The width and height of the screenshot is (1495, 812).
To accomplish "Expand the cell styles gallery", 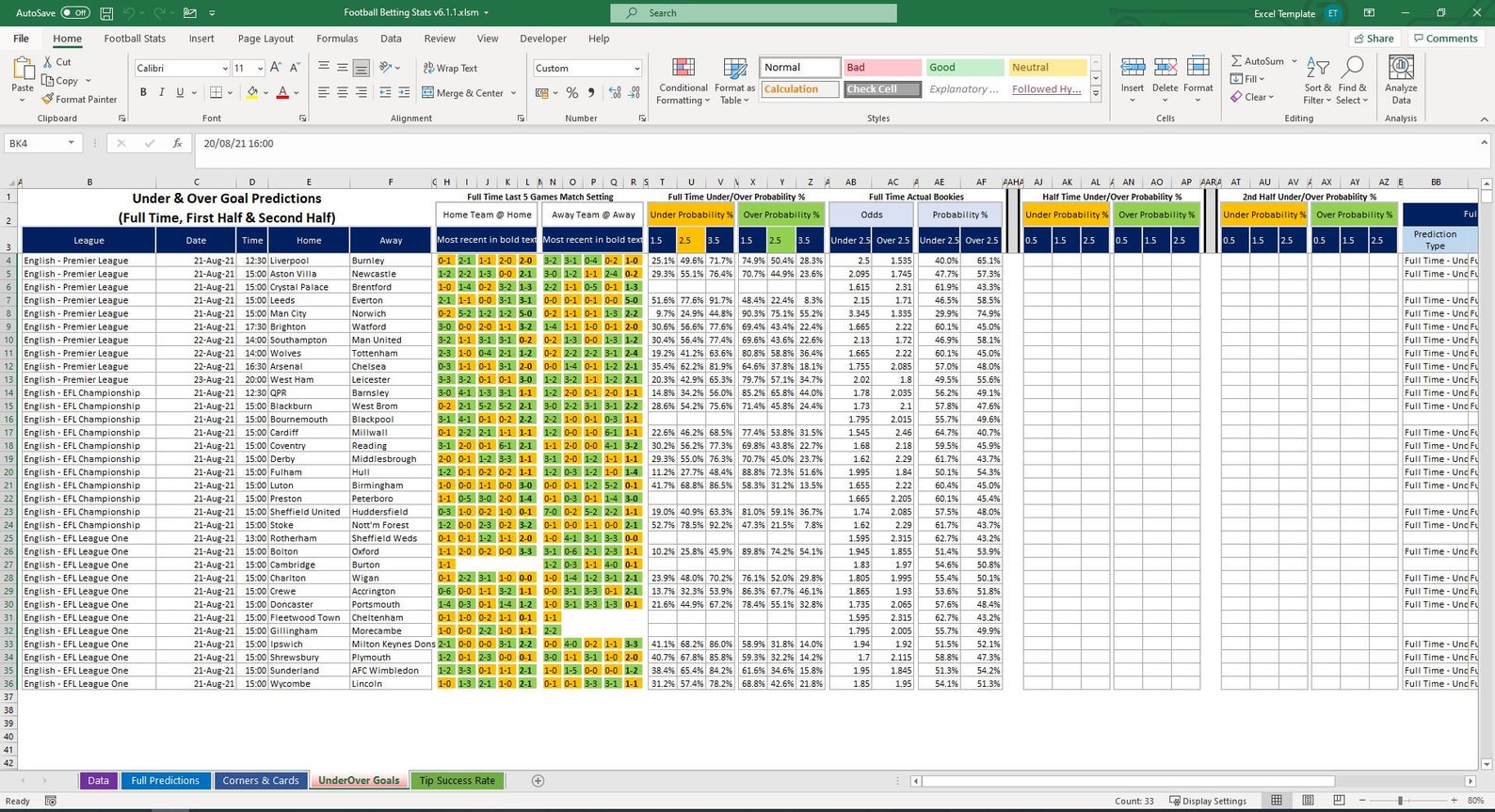I will pos(1096,94).
